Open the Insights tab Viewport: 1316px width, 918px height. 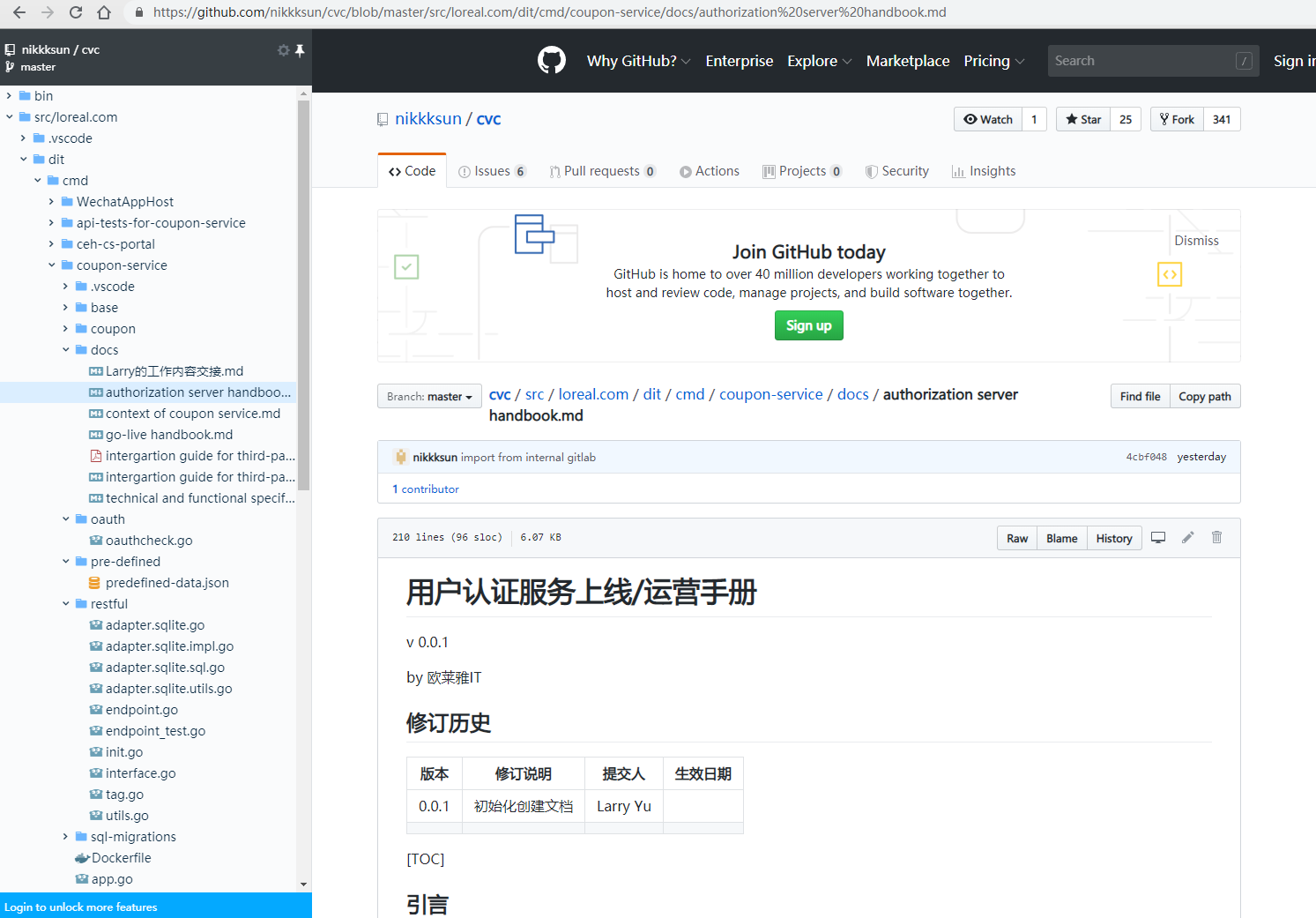(984, 171)
